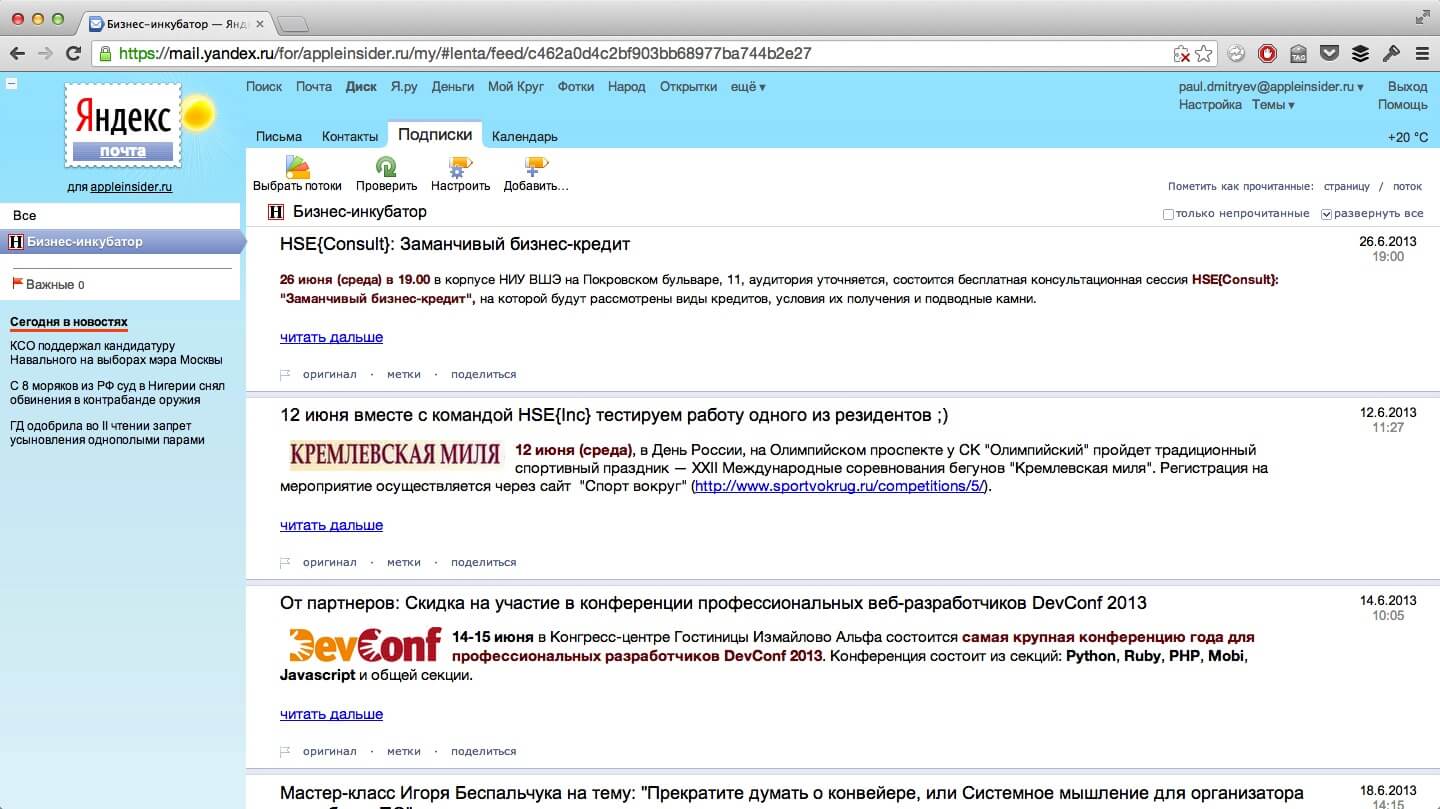Switch to the Календарь tab
The image size is (1440, 809).
coord(525,136)
